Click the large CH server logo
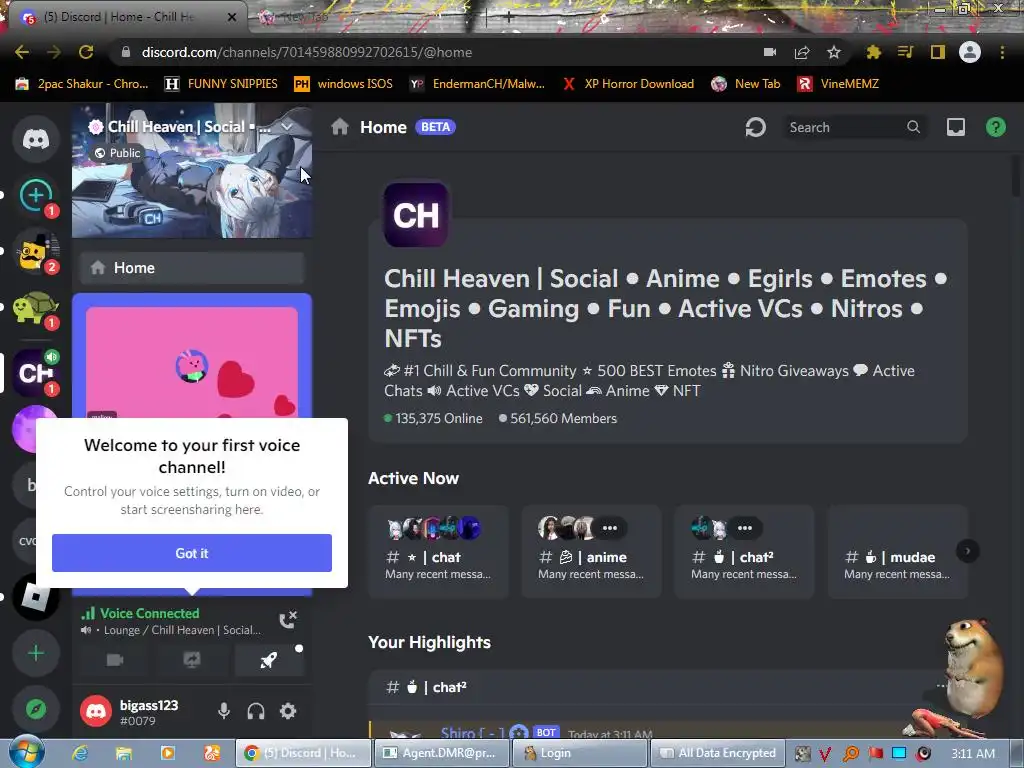This screenshot has height=768, width=1024. pyautogui.click(x=415, y=215)
